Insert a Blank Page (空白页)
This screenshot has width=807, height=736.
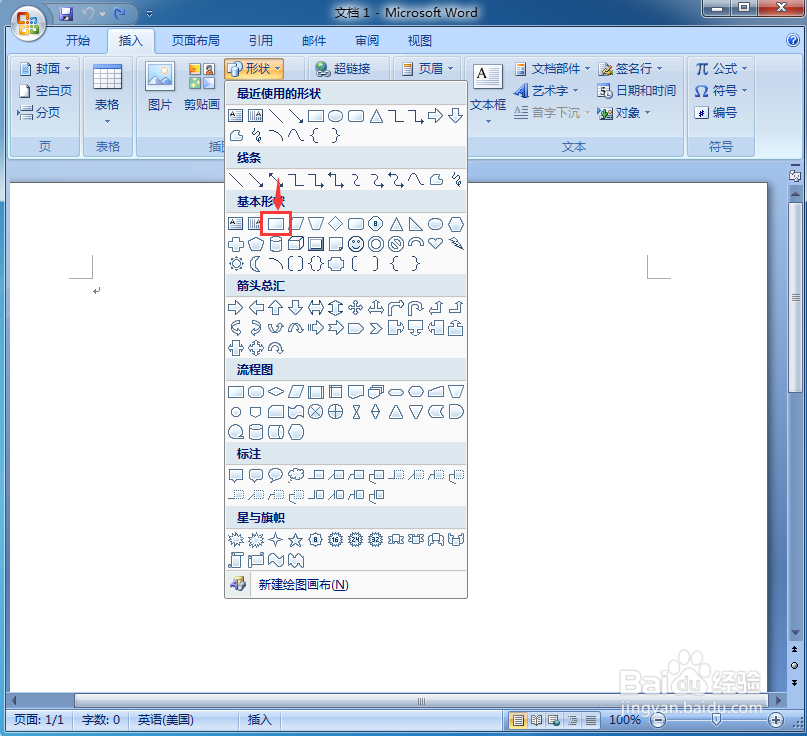coord(45,91)
